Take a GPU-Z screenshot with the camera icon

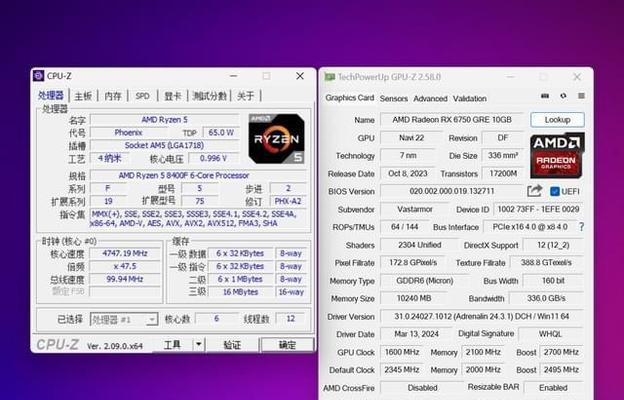pyautogui.click(x=545, y=96)
